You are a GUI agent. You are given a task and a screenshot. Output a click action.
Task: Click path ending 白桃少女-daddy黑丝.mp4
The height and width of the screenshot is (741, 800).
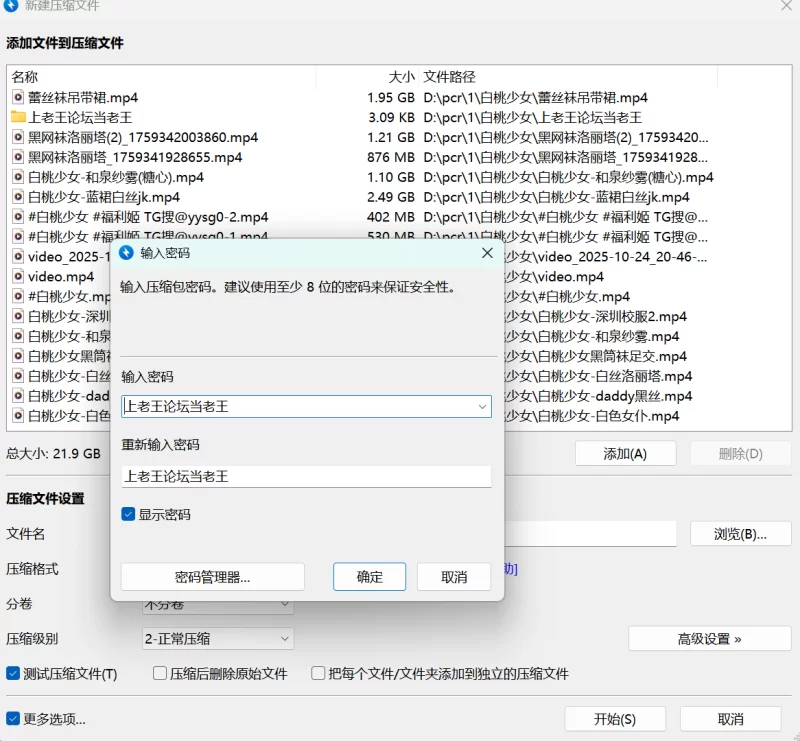(598, 396)
